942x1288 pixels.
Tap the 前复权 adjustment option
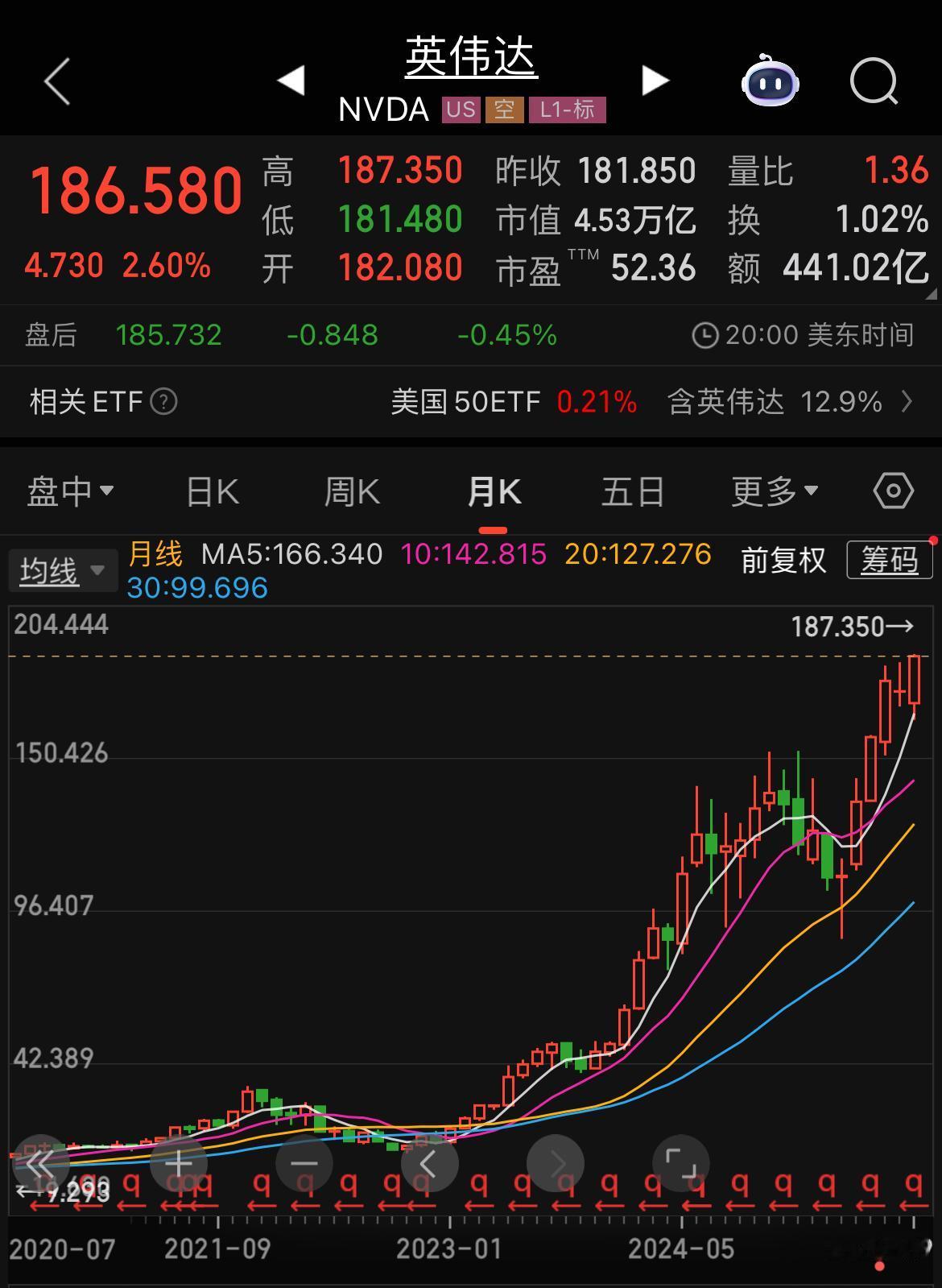[783, 560]
